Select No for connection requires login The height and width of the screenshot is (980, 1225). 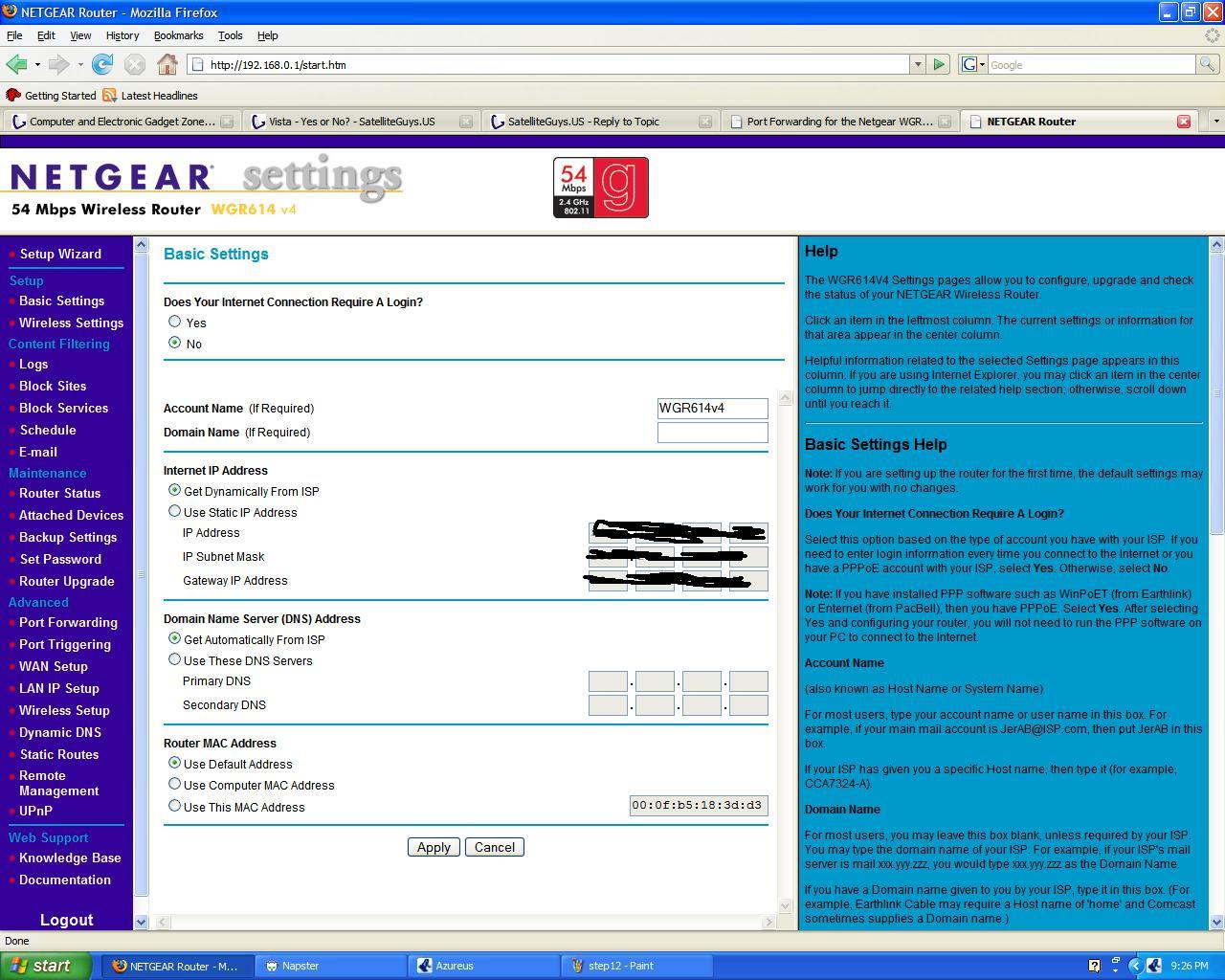pos(174,343)
